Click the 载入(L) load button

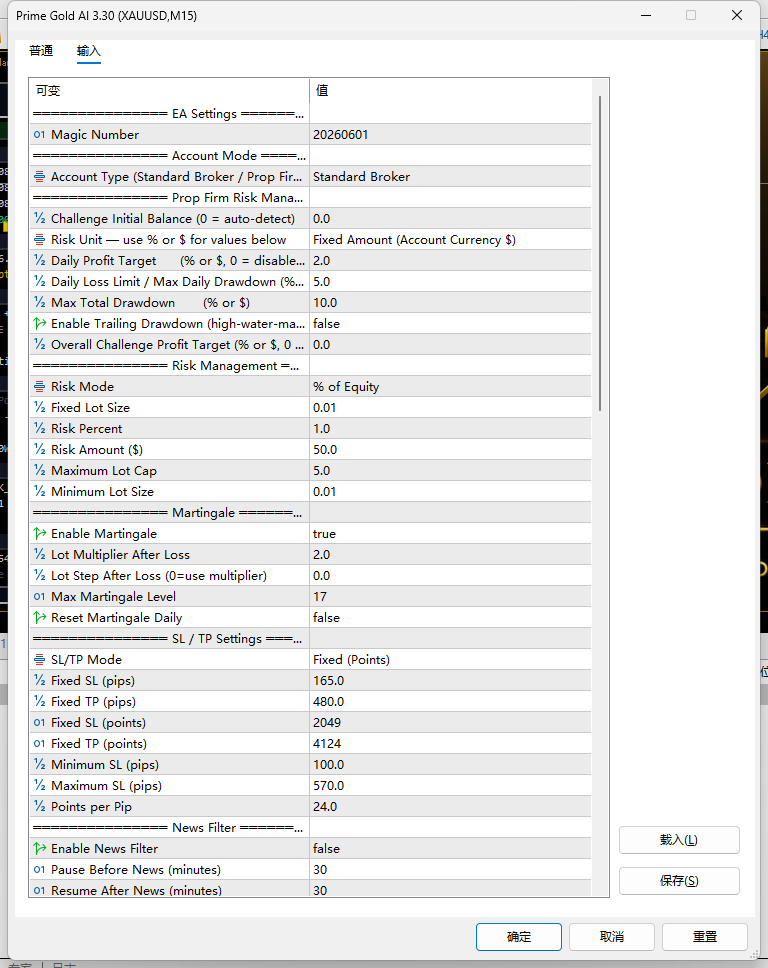pos(679,840)
